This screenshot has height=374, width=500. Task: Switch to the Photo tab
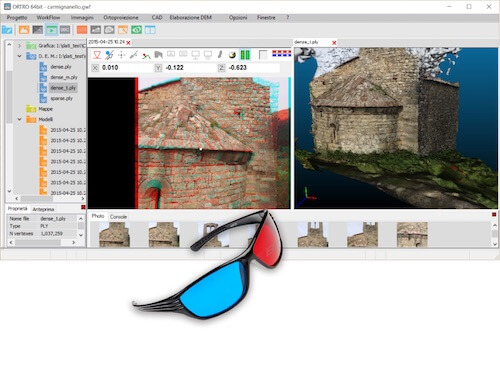[98, 216]
